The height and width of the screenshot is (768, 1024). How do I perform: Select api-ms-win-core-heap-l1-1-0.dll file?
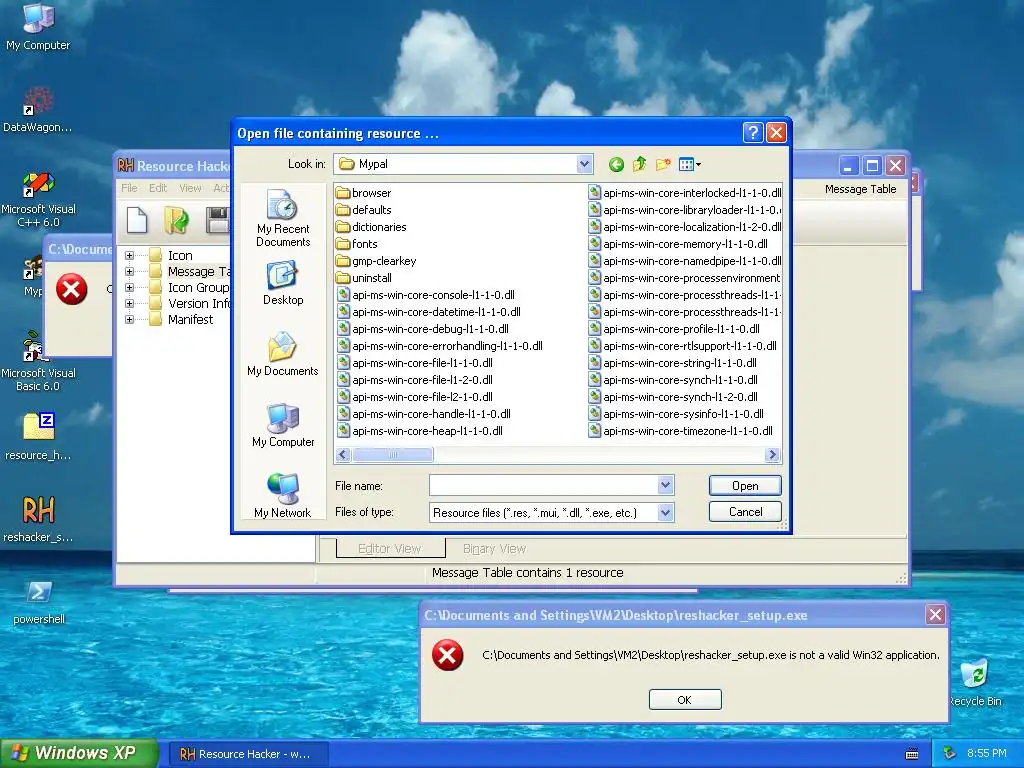tap(421, 430)
